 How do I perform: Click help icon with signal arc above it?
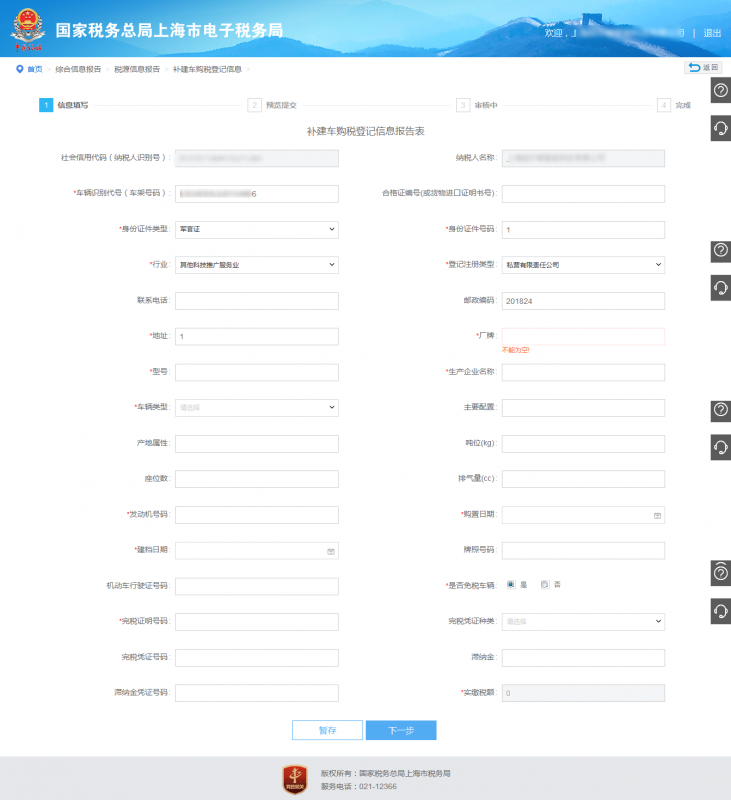pos(720,572)
